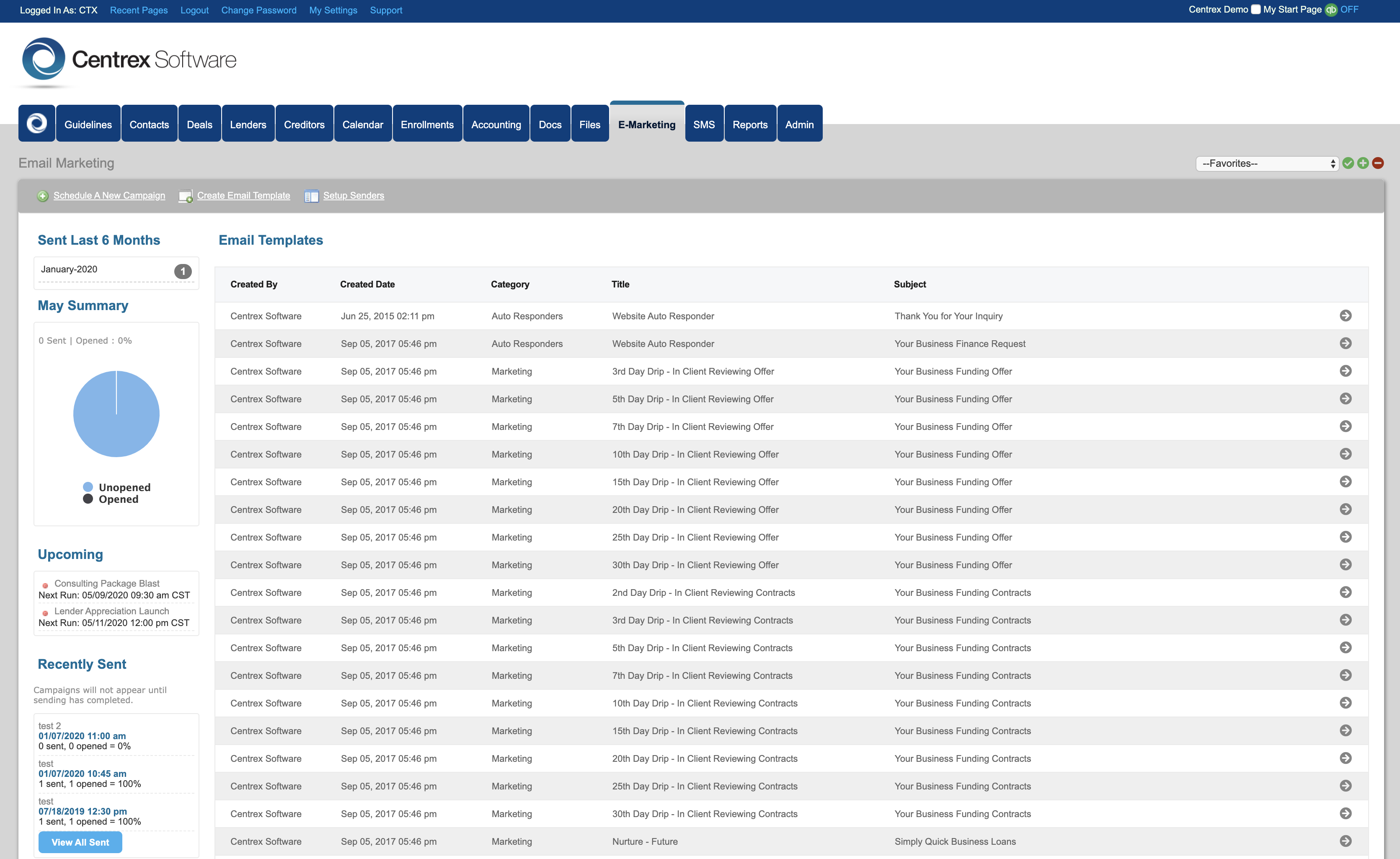Expand the January-2020 sent month entry
This screenshot has height=859, width=1400.
click(x=116, y=271)
